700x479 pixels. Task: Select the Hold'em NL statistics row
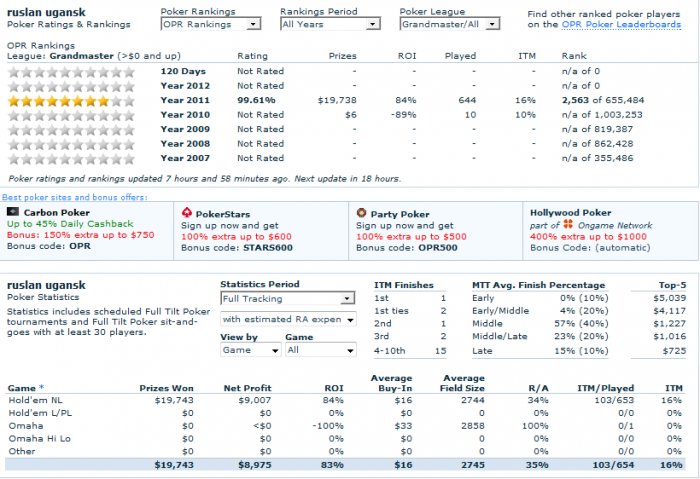tap(345, 400)
